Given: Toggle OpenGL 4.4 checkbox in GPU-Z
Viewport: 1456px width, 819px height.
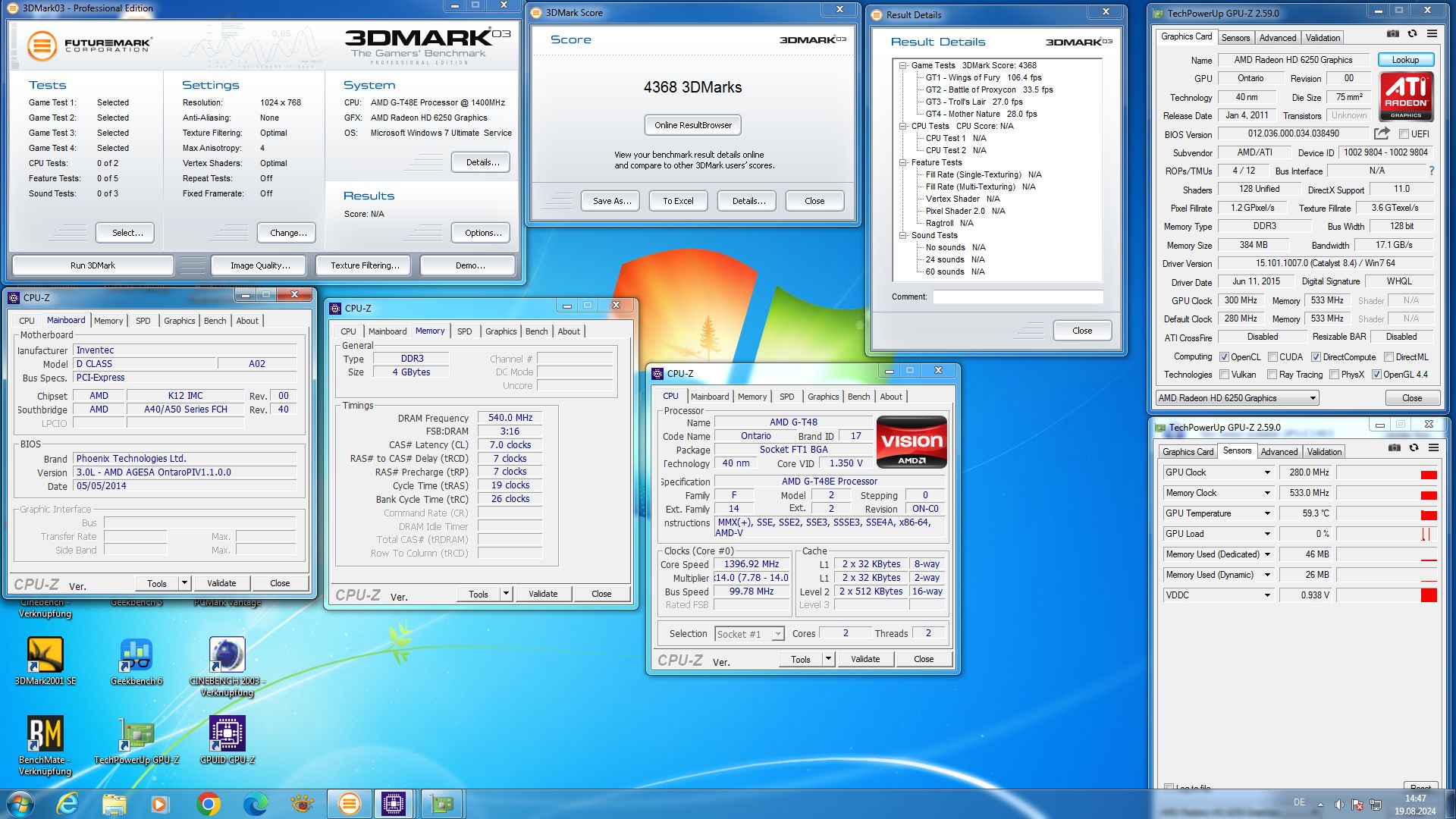Looking at the screenshot, I should (x=1376, y=375).
